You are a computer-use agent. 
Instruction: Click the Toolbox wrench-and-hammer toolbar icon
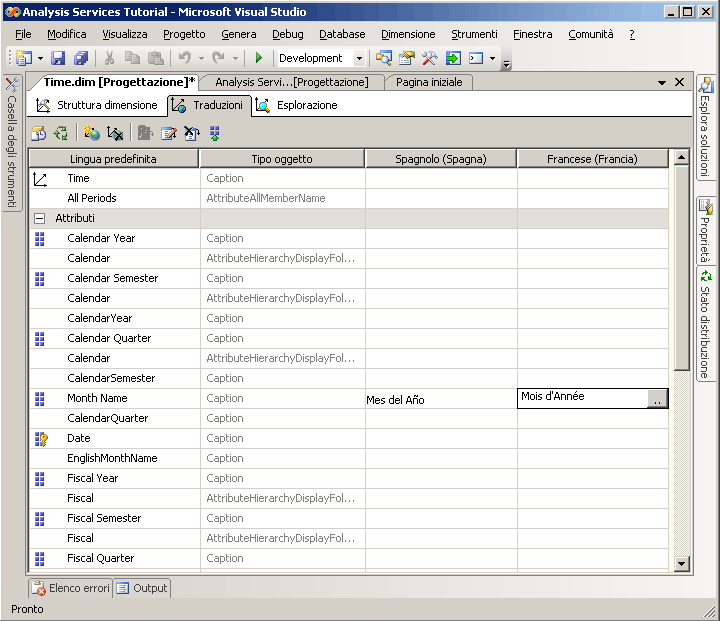coord(430,59)
